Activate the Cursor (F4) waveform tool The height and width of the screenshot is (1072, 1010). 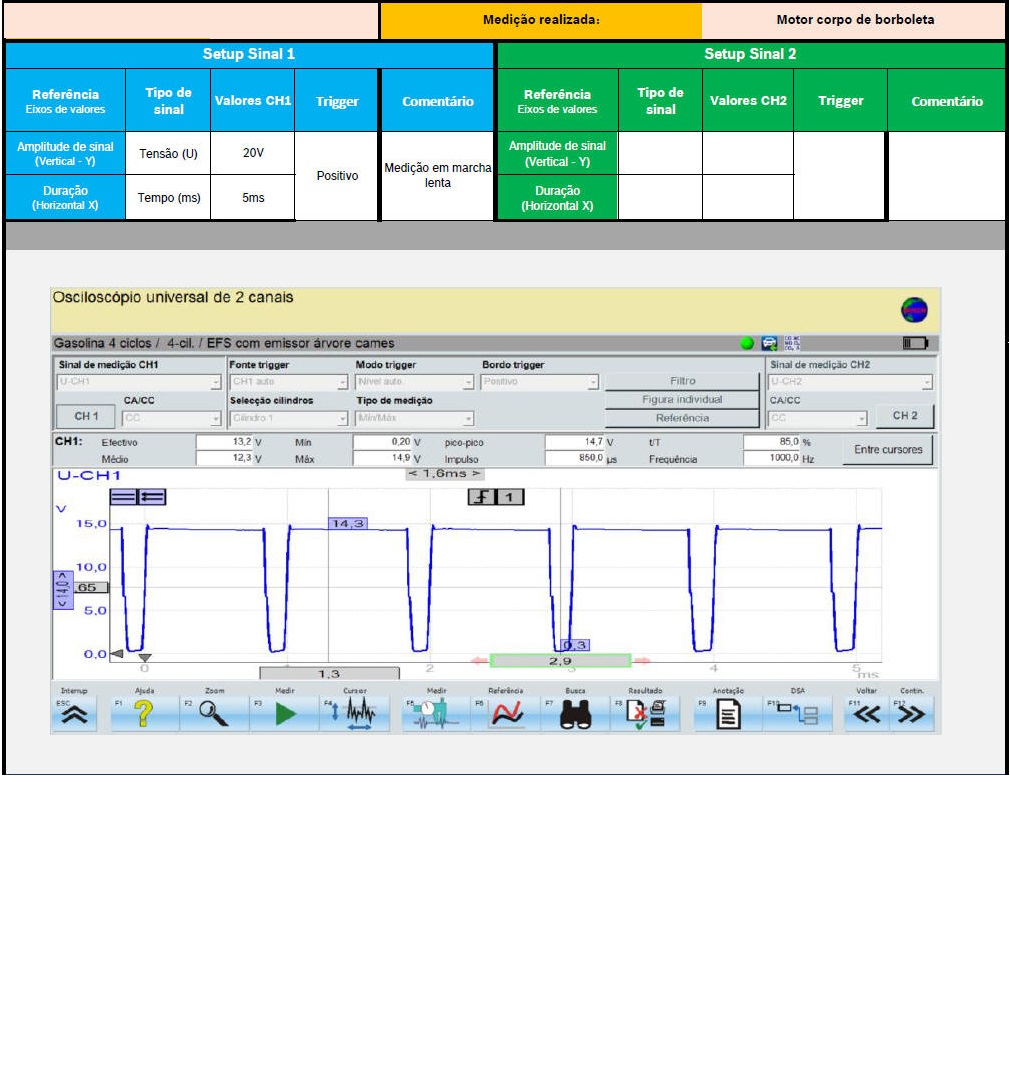click(358, 713)
